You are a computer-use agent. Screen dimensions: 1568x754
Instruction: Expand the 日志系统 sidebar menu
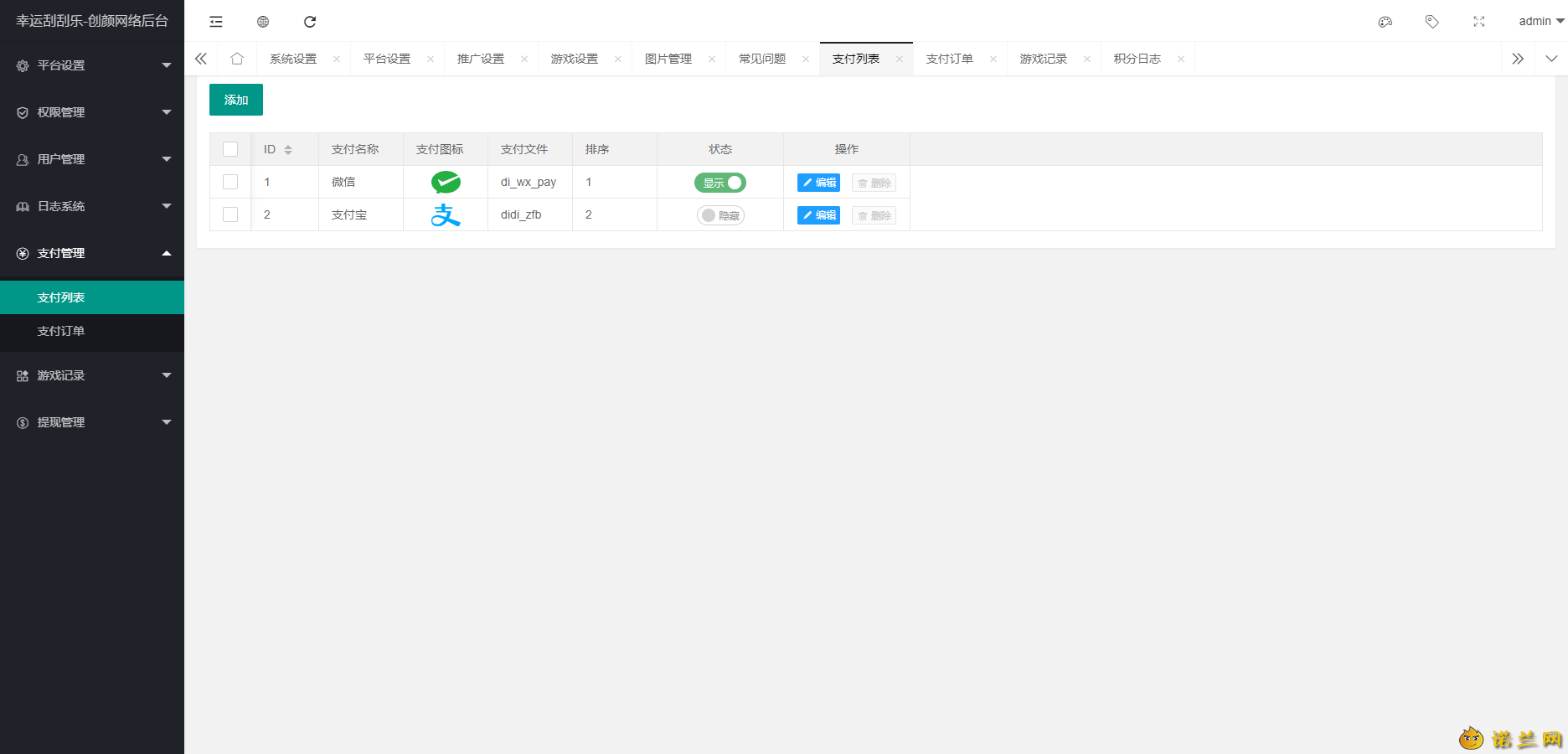click(92, 206)
